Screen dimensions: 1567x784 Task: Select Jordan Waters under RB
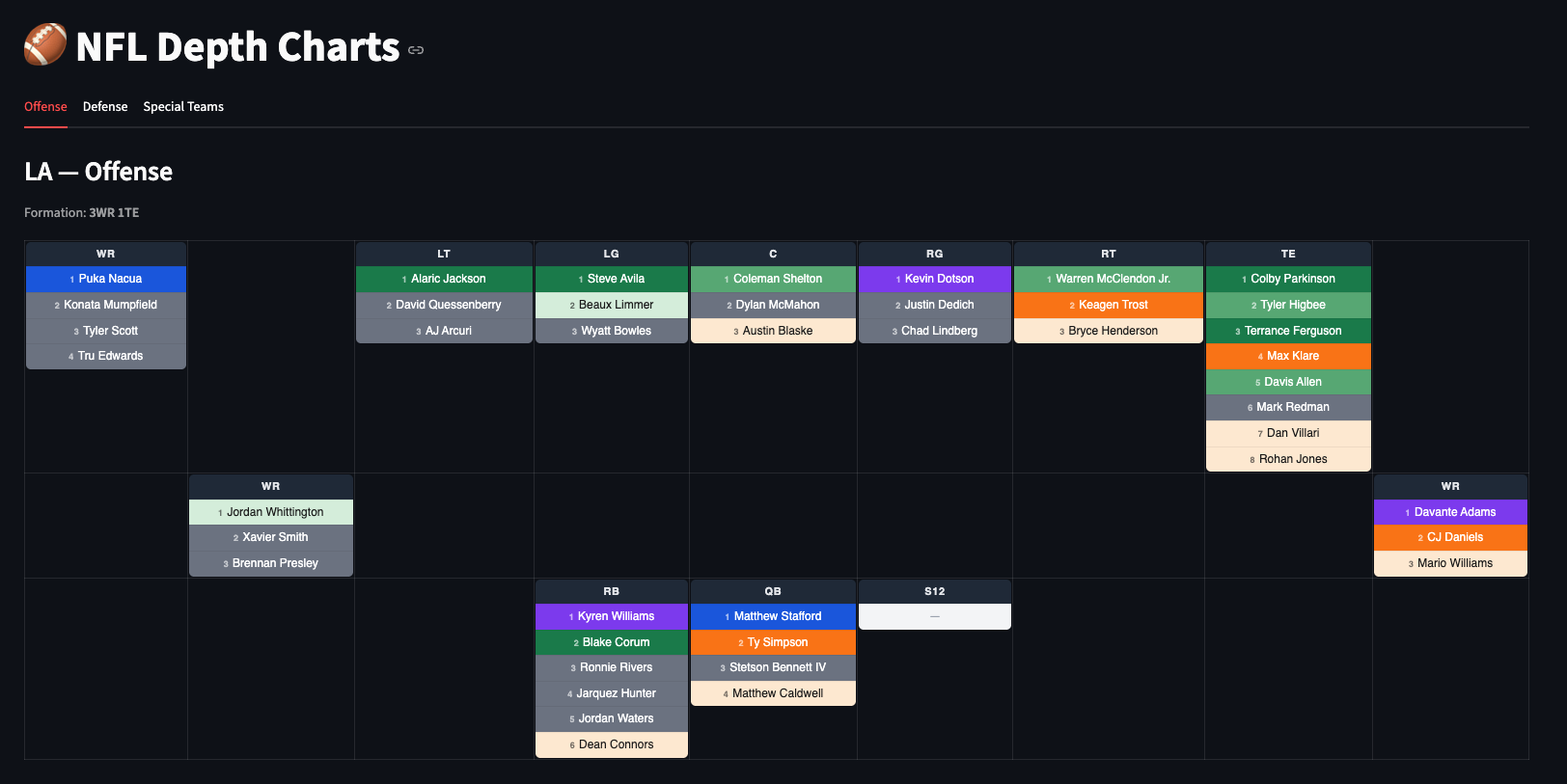point(612,718)
